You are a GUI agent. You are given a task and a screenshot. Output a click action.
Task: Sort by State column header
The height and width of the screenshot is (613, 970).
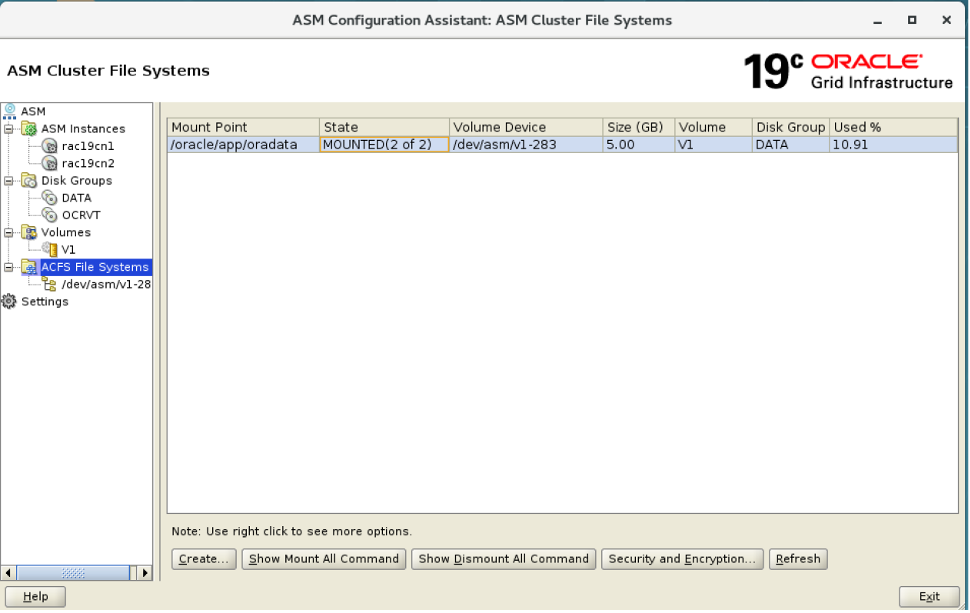tap(384, 127)
